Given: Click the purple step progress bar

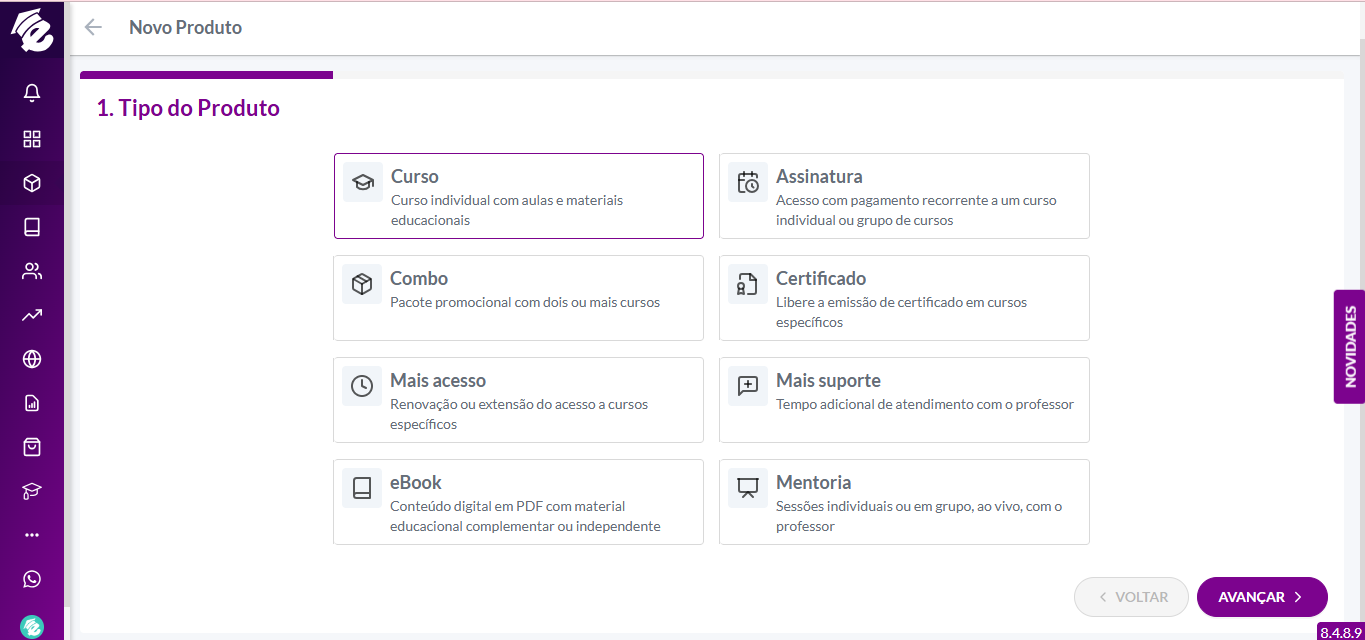Looking at the screenshot, I should pyautogui.click(x=206, y=75).
